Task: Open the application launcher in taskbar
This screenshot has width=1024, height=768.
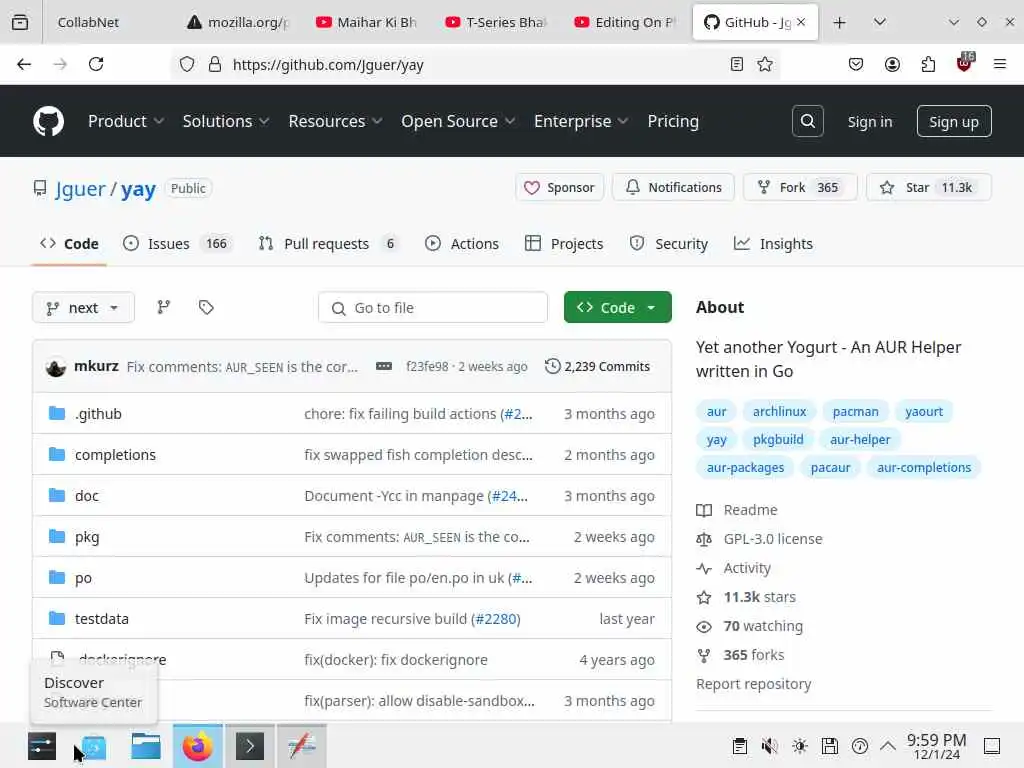Action: click(x=42, y=746)
